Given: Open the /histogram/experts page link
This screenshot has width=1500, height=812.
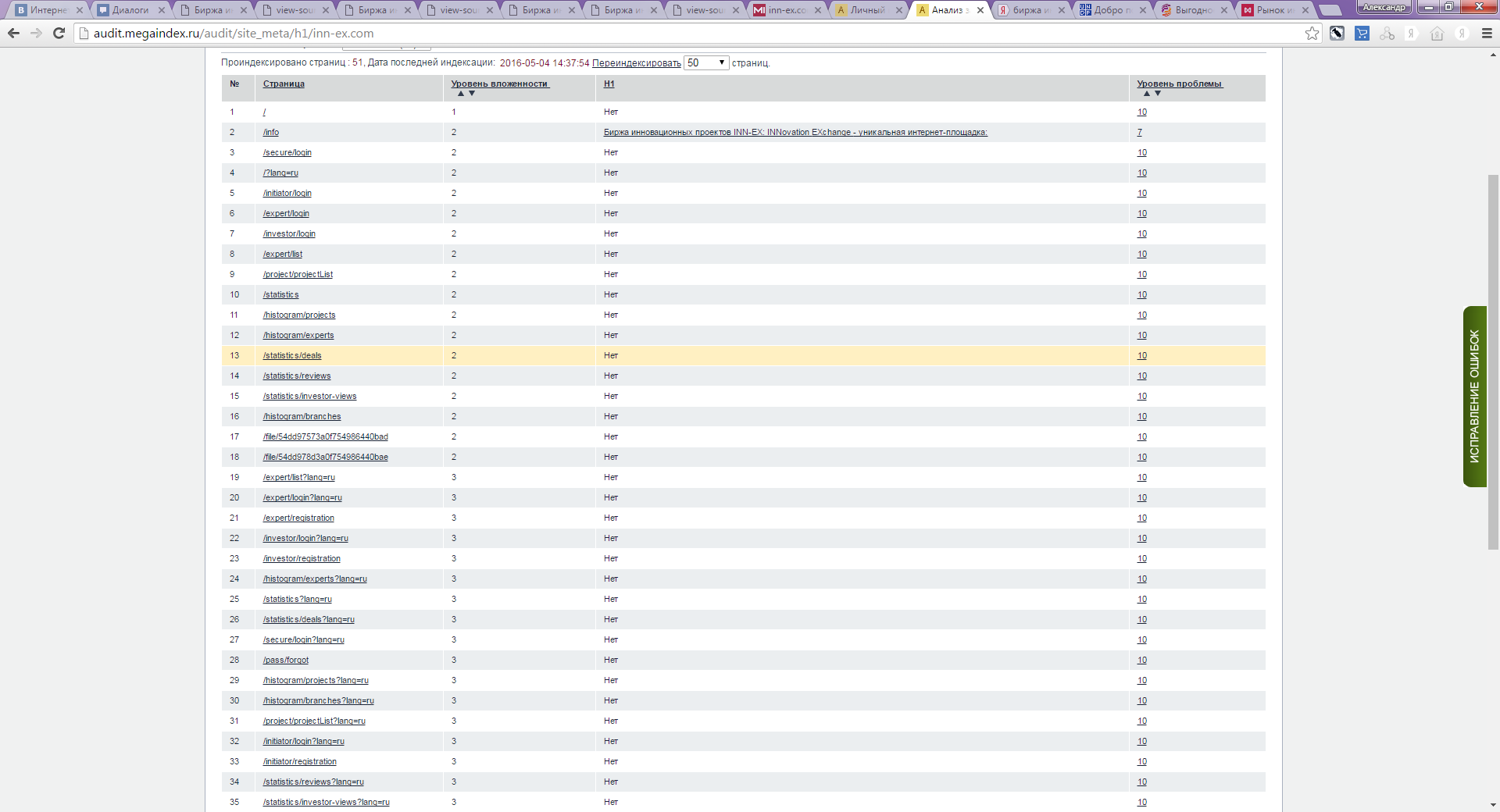Looking at the screenshot, I should [x=298, y=335].
